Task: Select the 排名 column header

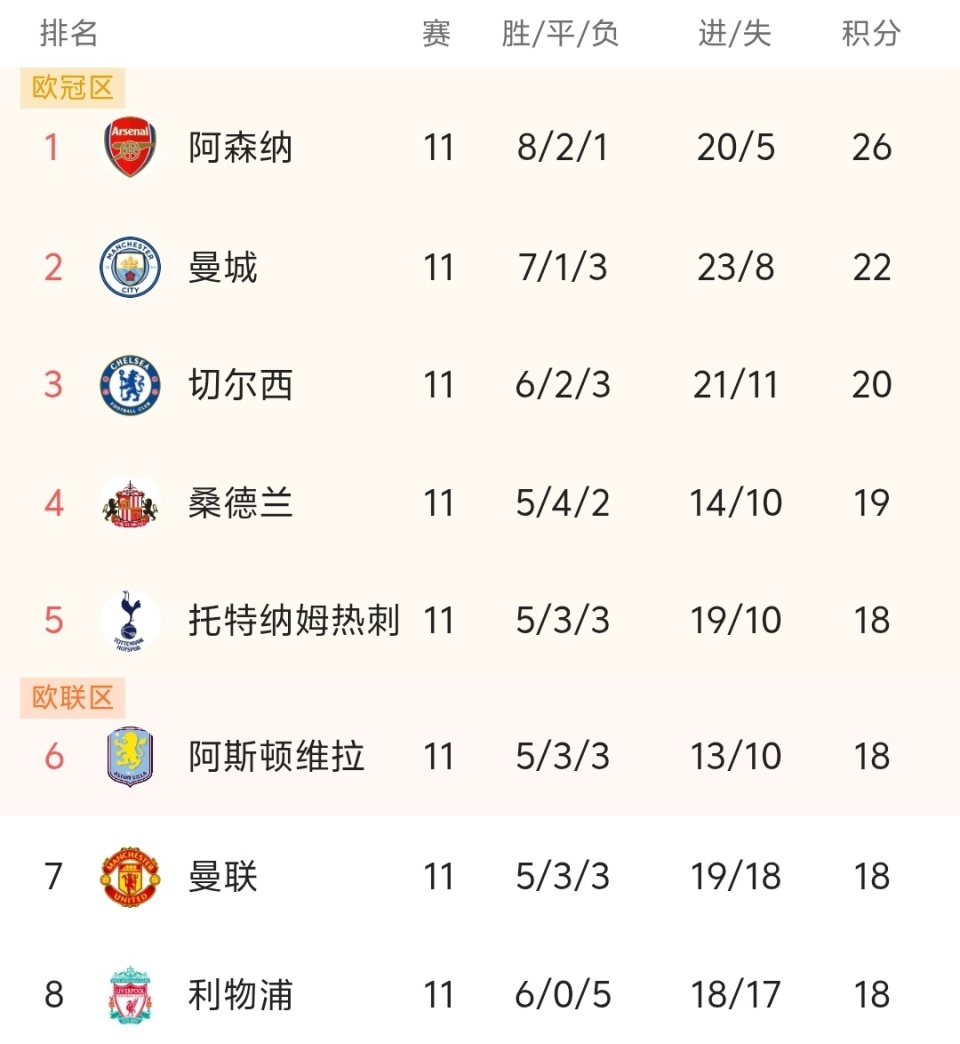Action: coord(69,34)
